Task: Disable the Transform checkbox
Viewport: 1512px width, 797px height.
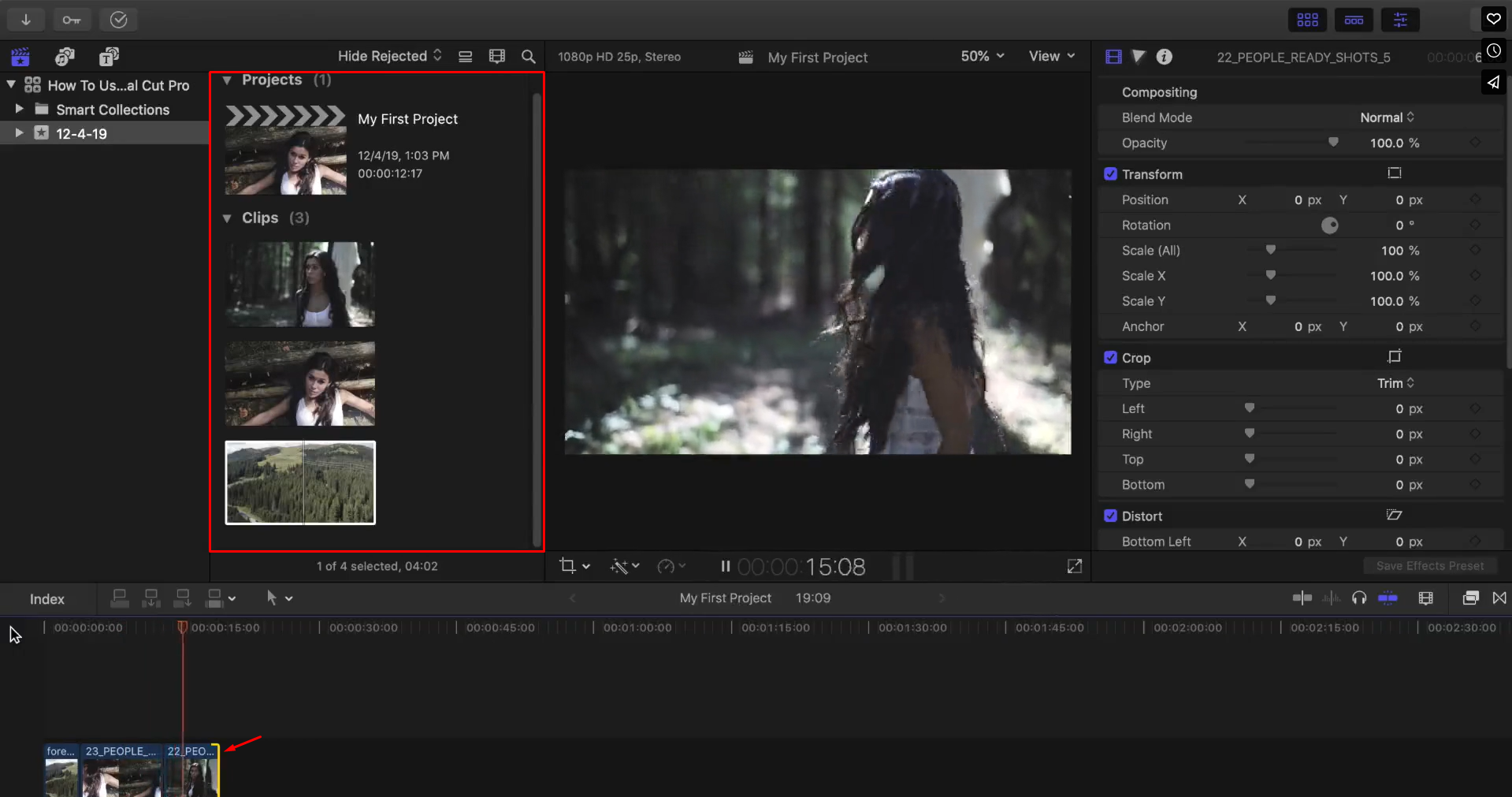Action: 1110,174
